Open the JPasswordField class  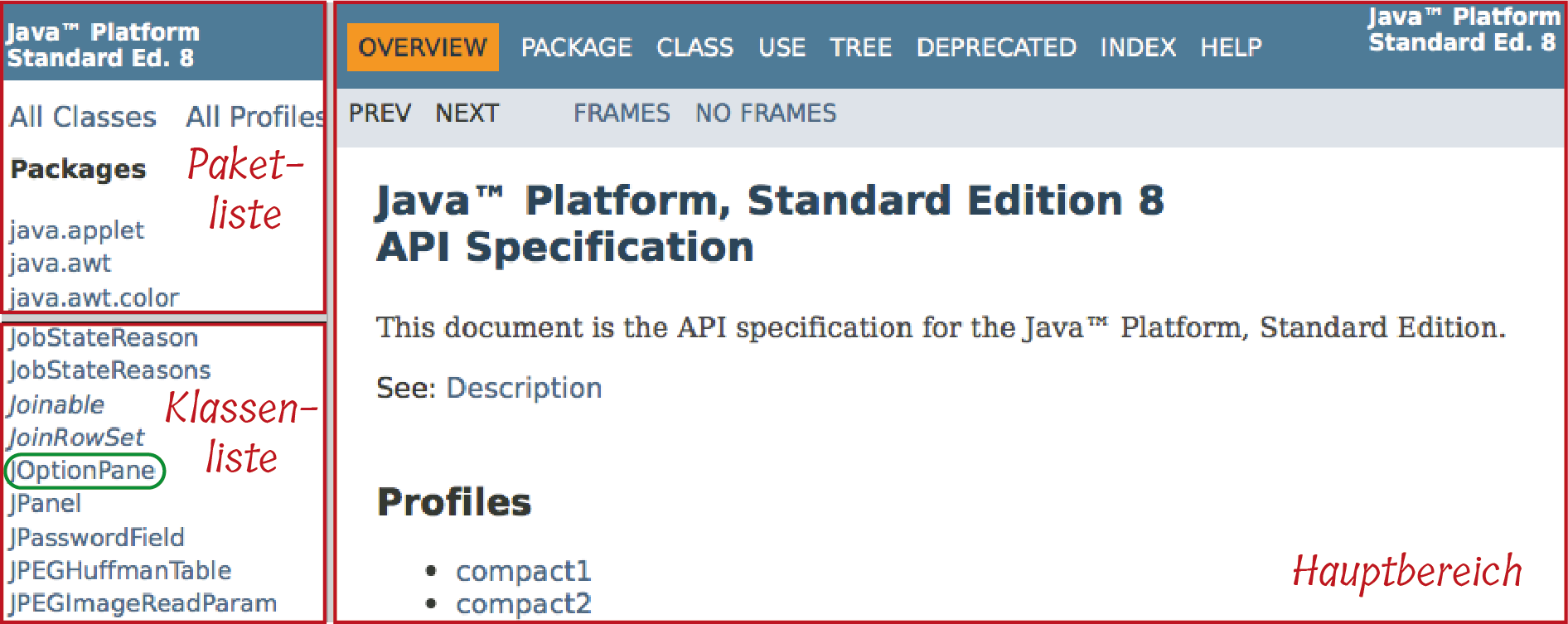point(96,538)
